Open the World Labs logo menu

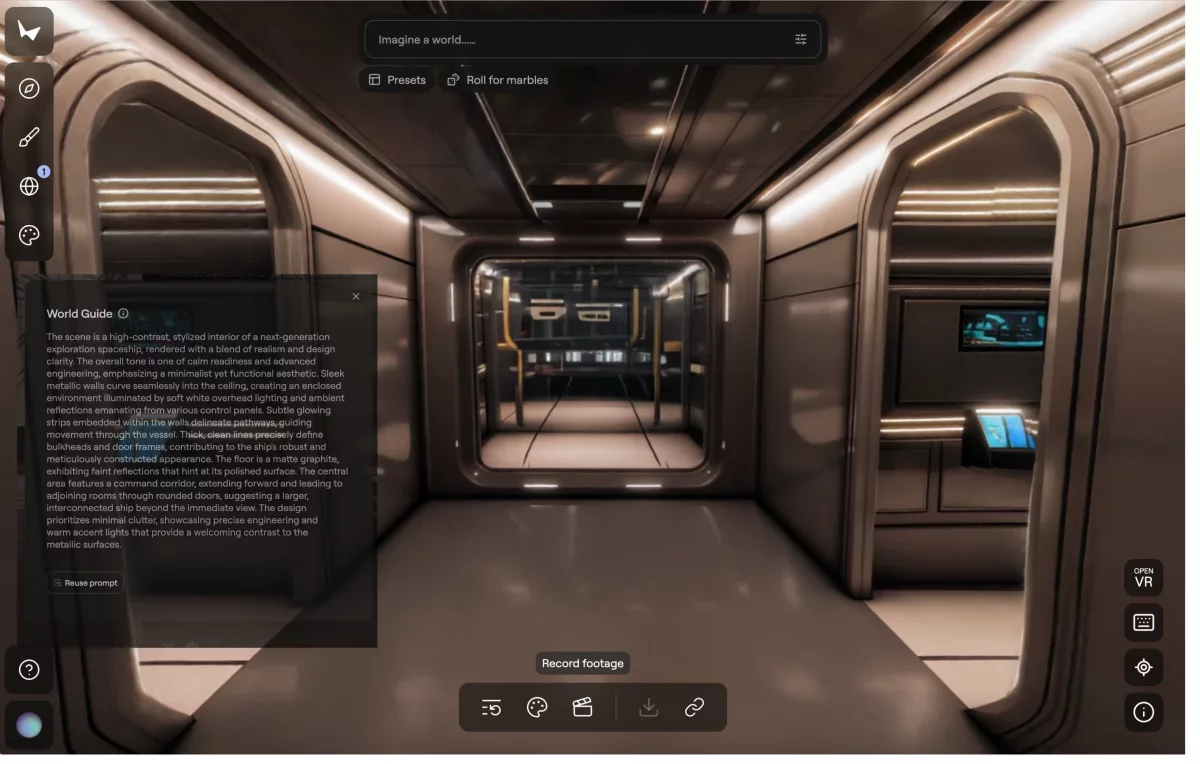[x=28, y=30]
